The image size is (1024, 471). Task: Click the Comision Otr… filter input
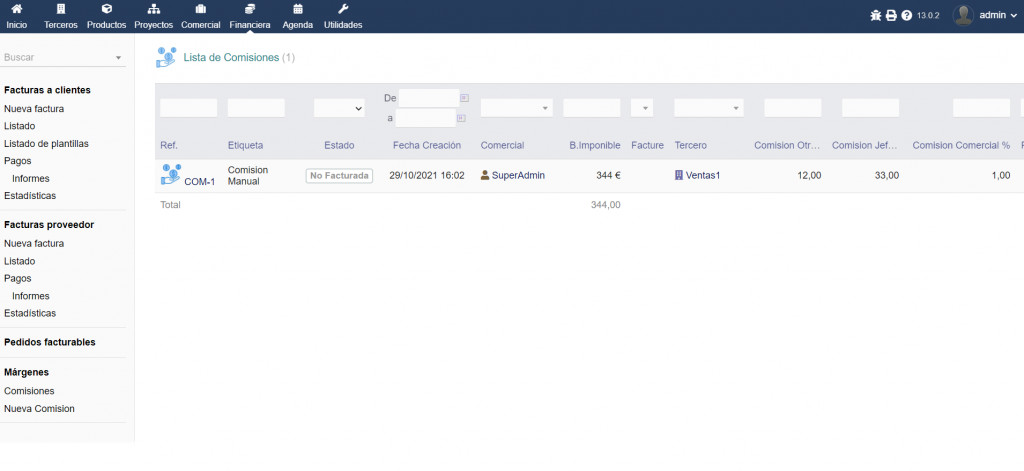(793, 108)
